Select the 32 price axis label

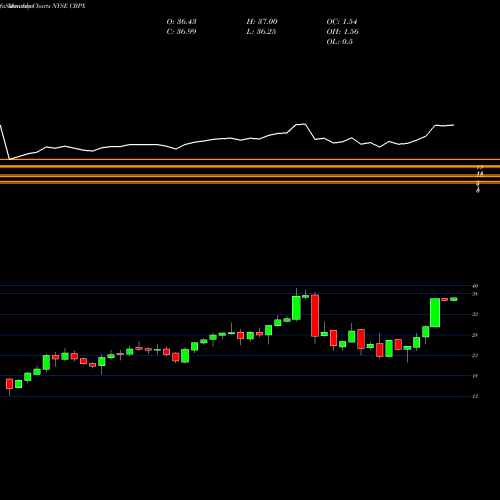tap(475, 314)
